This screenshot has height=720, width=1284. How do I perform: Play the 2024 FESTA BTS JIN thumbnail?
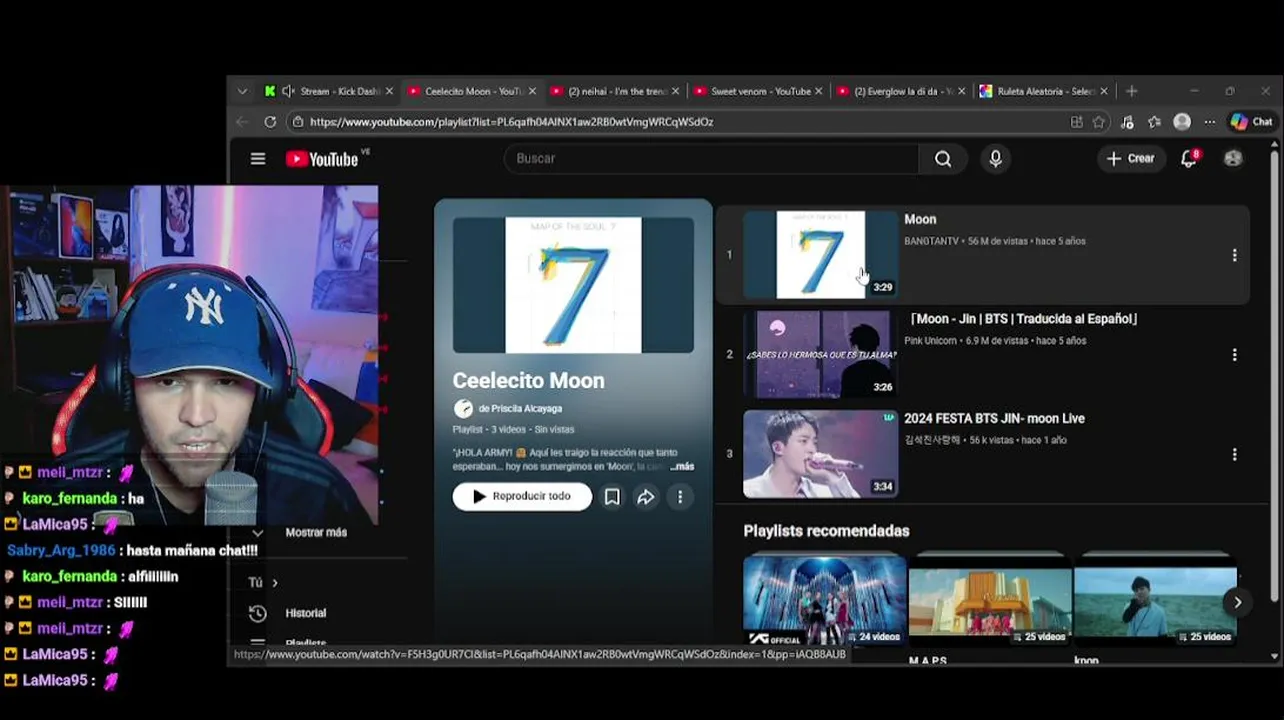tap(820, 454)
